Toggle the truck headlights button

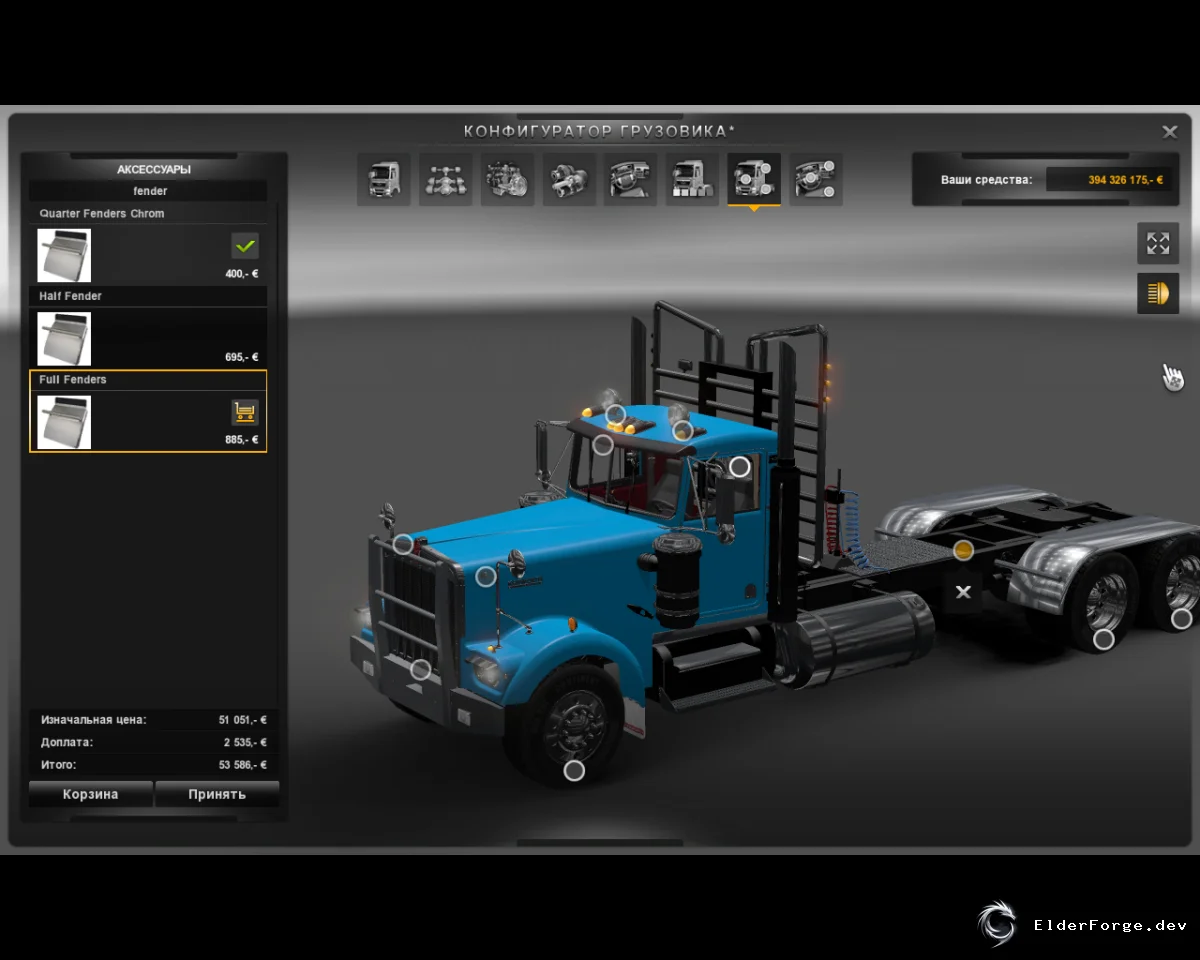[x=1158, y=293]
